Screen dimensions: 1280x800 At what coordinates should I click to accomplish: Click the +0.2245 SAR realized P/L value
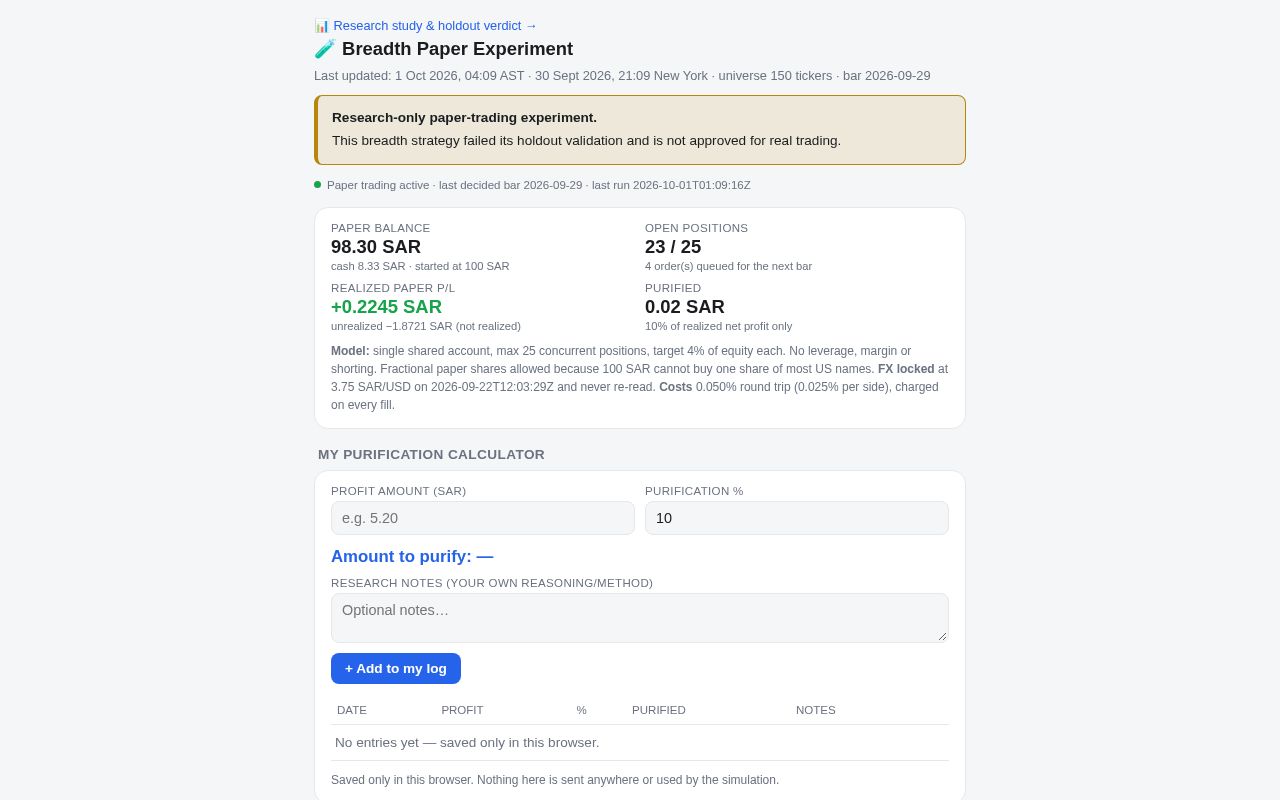386,307
